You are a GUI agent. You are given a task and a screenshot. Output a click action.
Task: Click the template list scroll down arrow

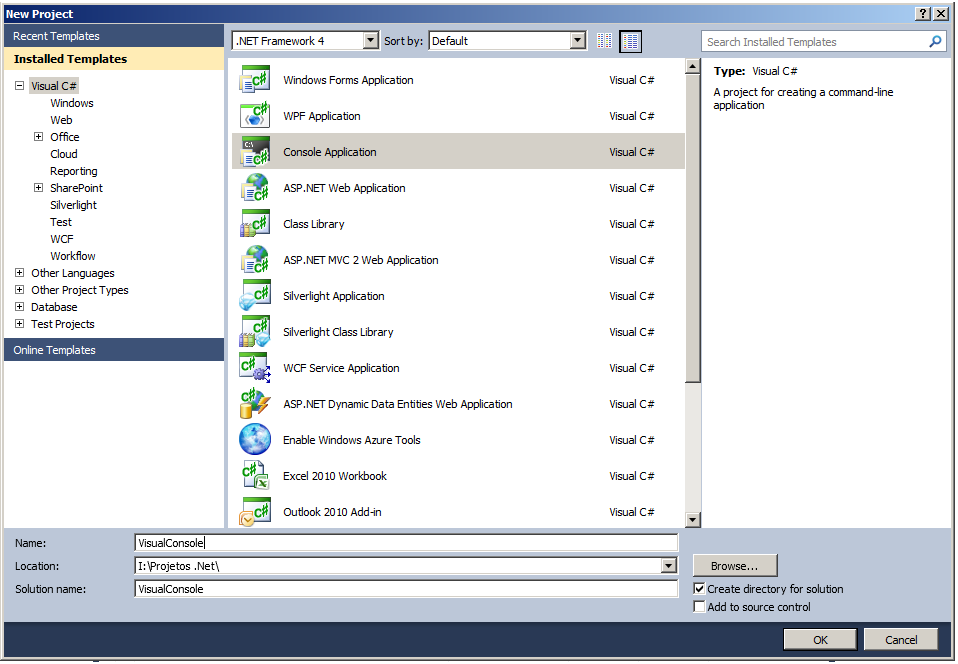tap(693, 519)
